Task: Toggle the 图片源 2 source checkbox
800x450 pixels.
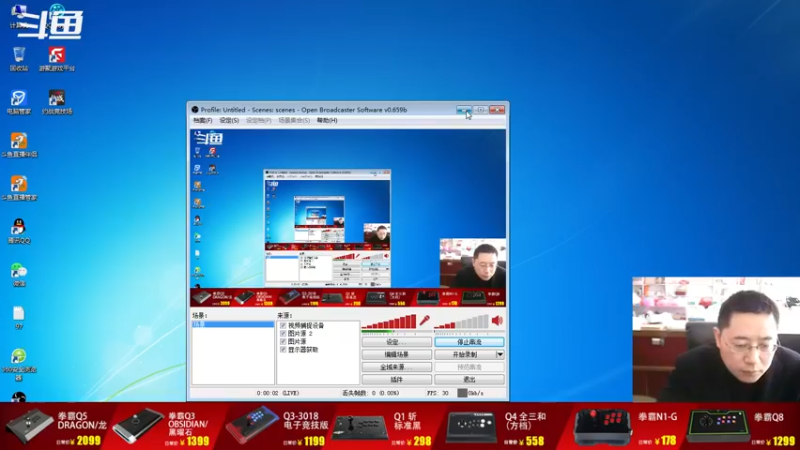Action: click(x=283, y=334)
